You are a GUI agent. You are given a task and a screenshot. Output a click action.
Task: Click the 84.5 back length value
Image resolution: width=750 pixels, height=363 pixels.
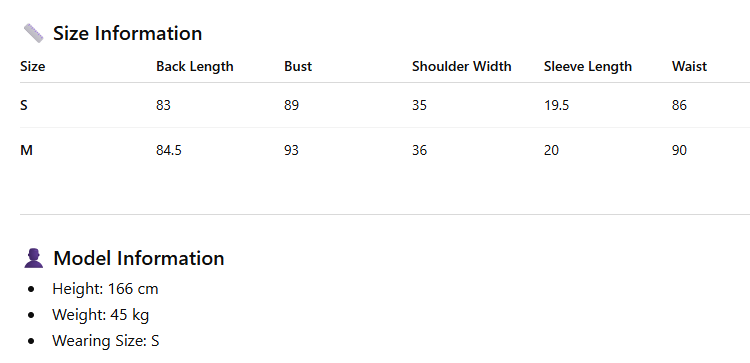(169, 150)
